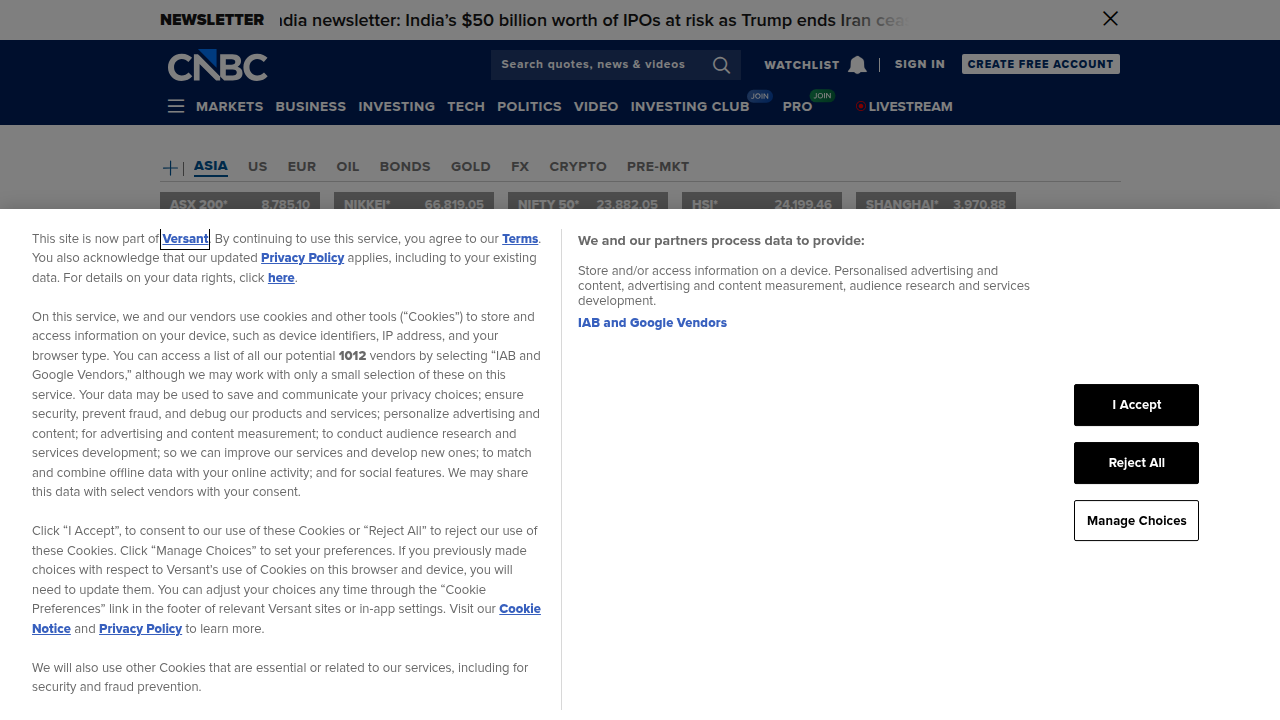
Task: Open IAB and Google Vendors link
Action: (x=652, y=323)
